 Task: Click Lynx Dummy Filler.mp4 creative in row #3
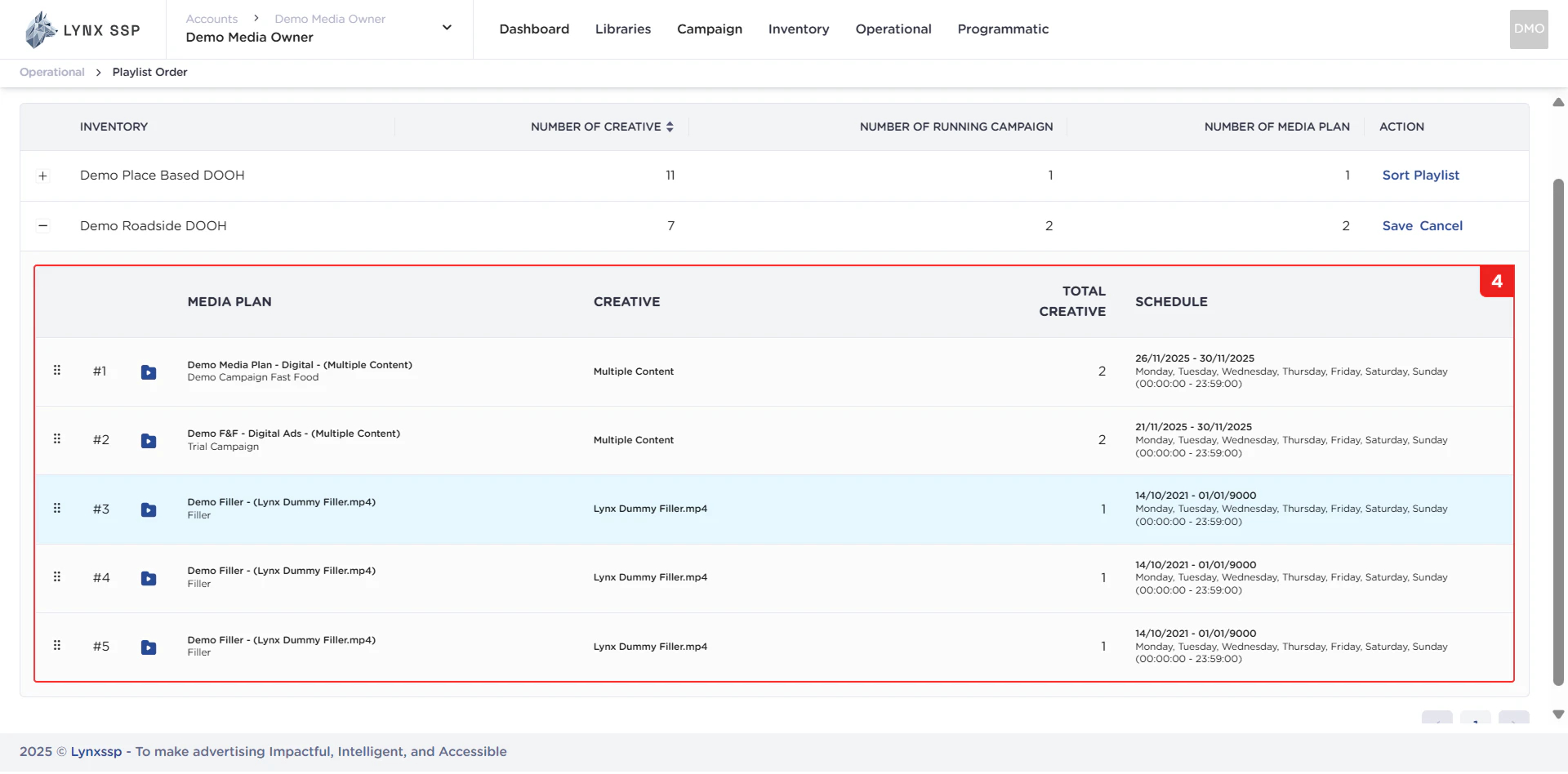[650, 509]
